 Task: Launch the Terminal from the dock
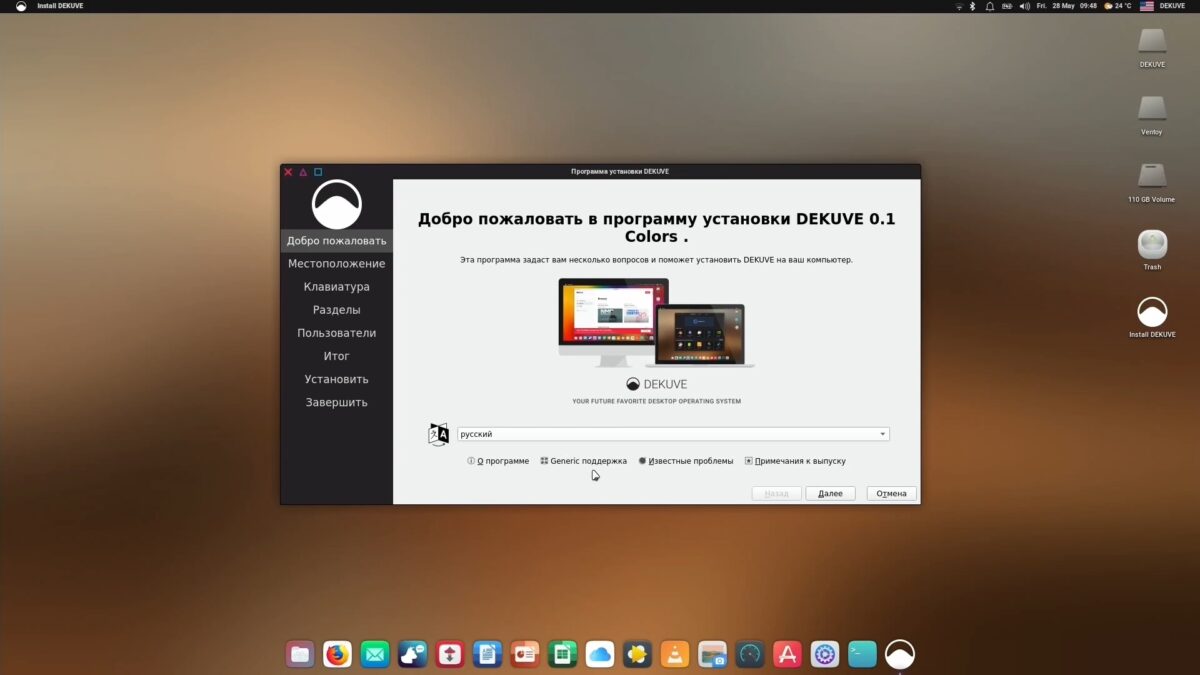(862, 654)
